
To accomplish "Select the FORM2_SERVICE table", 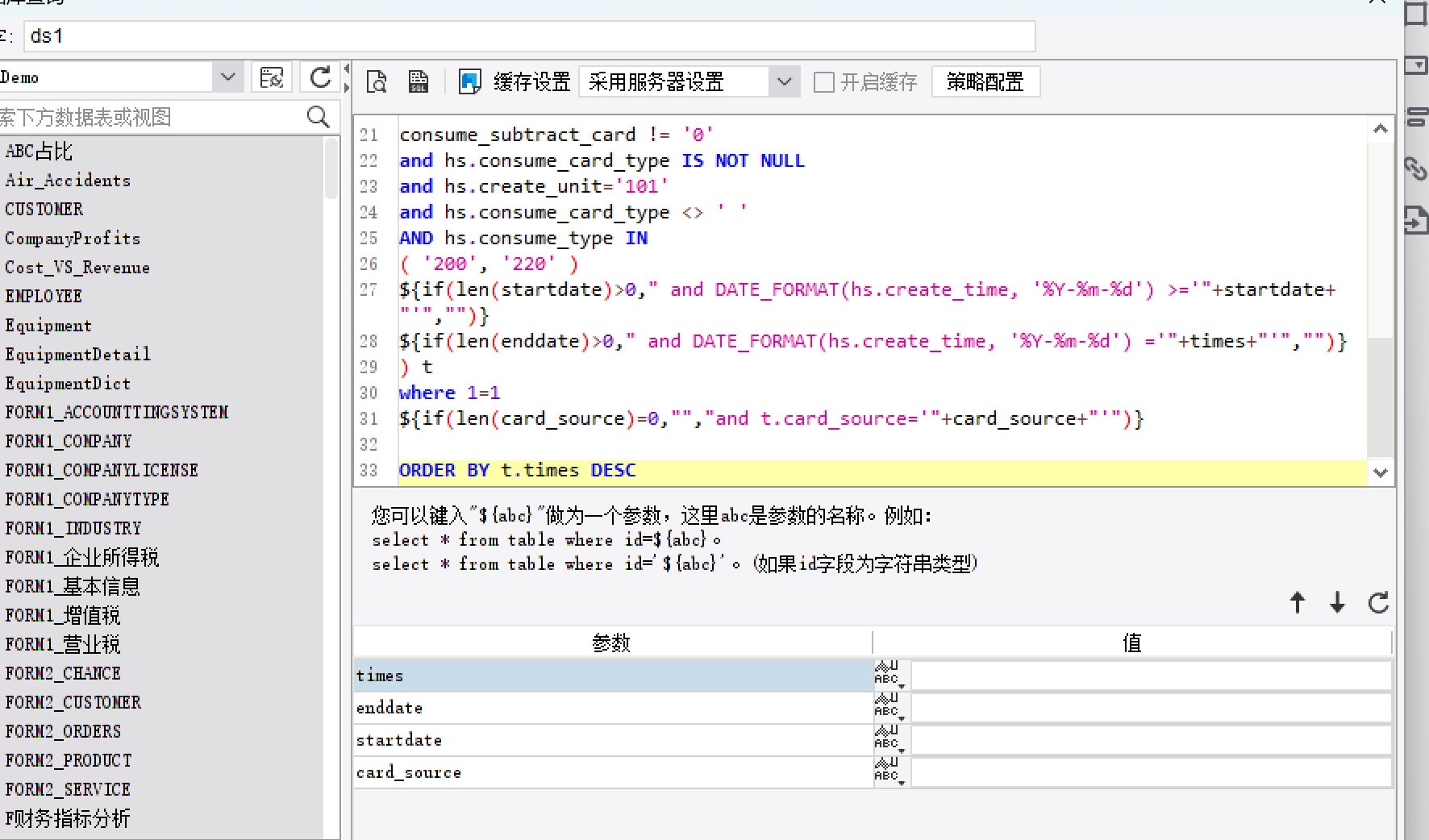I will [x=68, y=789].
